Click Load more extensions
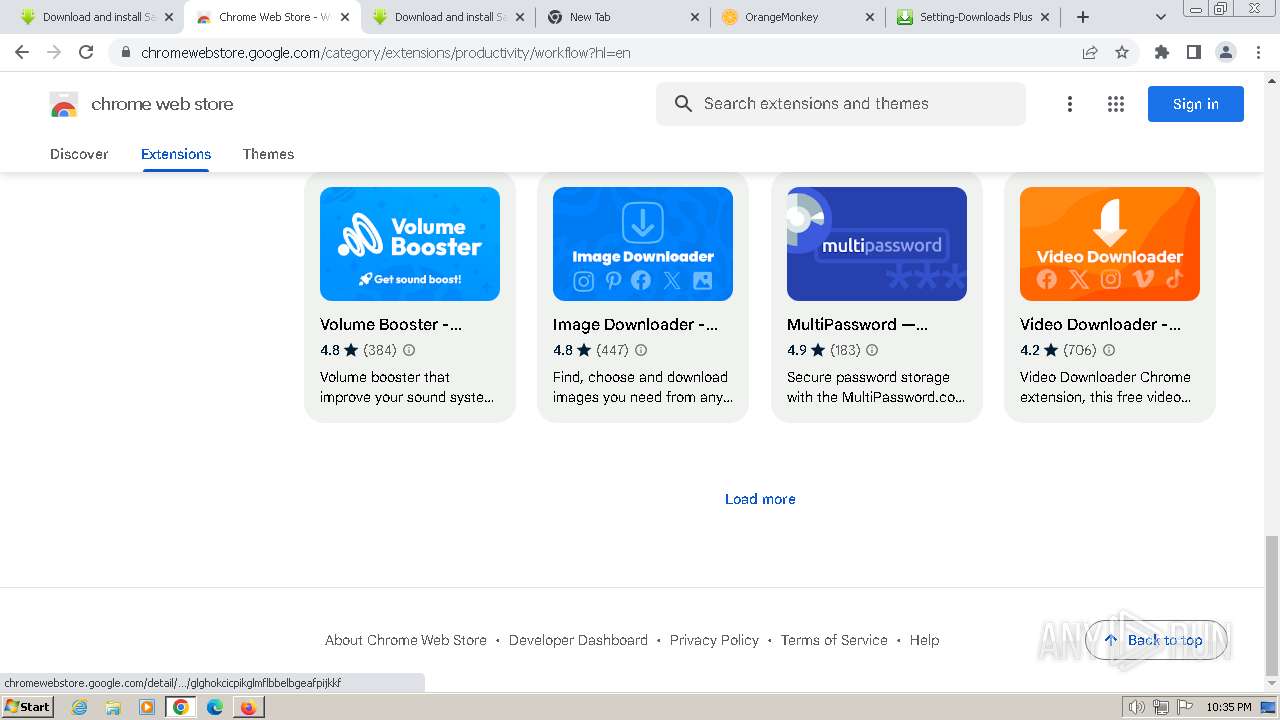The width and height of the screenshot is (1280, 720). point(760,499)
